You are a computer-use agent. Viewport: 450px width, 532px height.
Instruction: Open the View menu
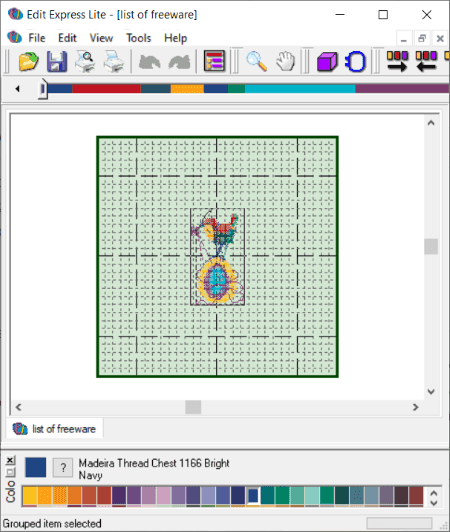pos(101,38)
